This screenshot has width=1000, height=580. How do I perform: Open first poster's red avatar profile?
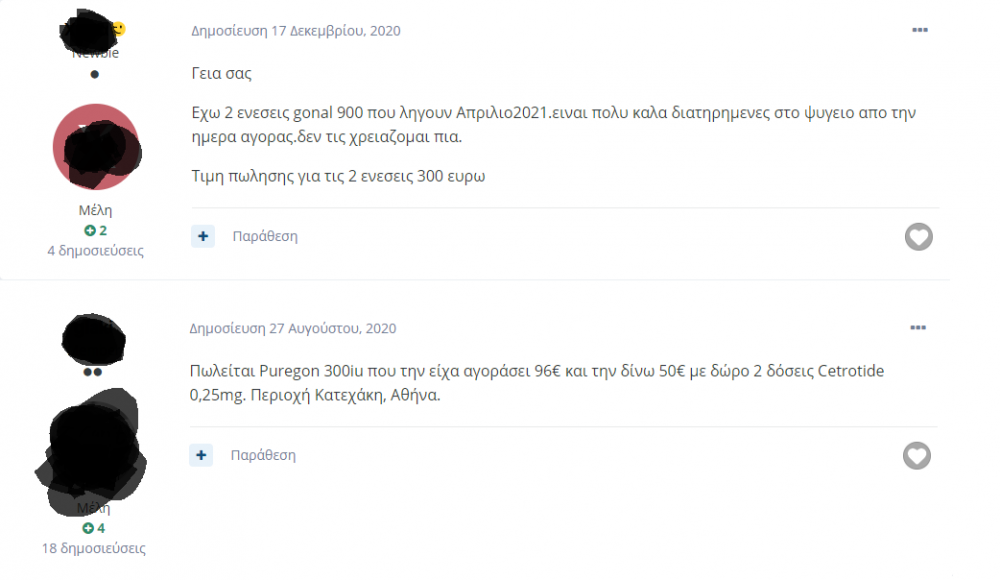coord(96,148)
